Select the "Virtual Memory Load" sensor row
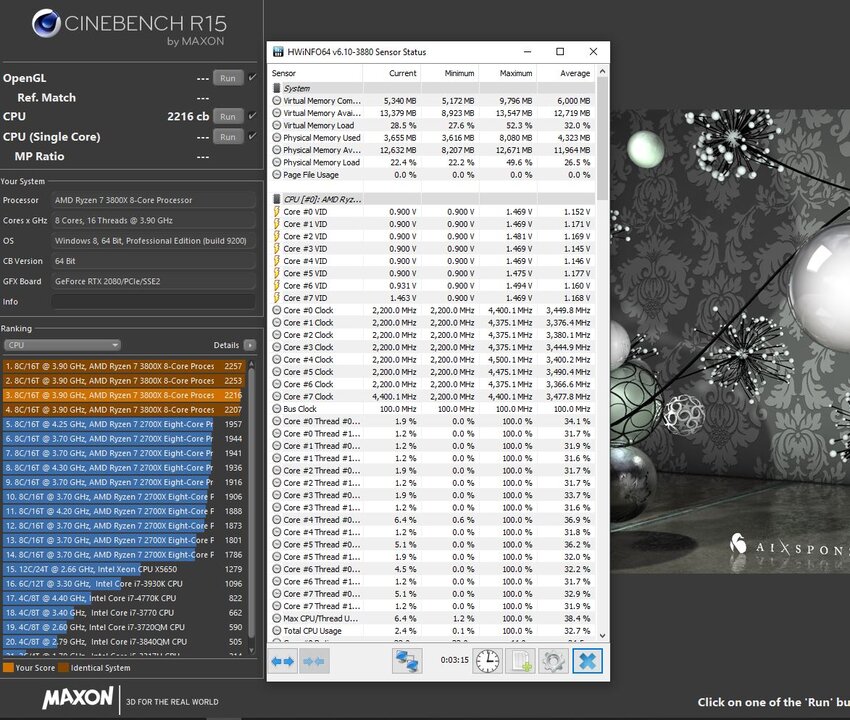Screen dimensions: 850x720 pyautogui.click(x=432, y=125)
